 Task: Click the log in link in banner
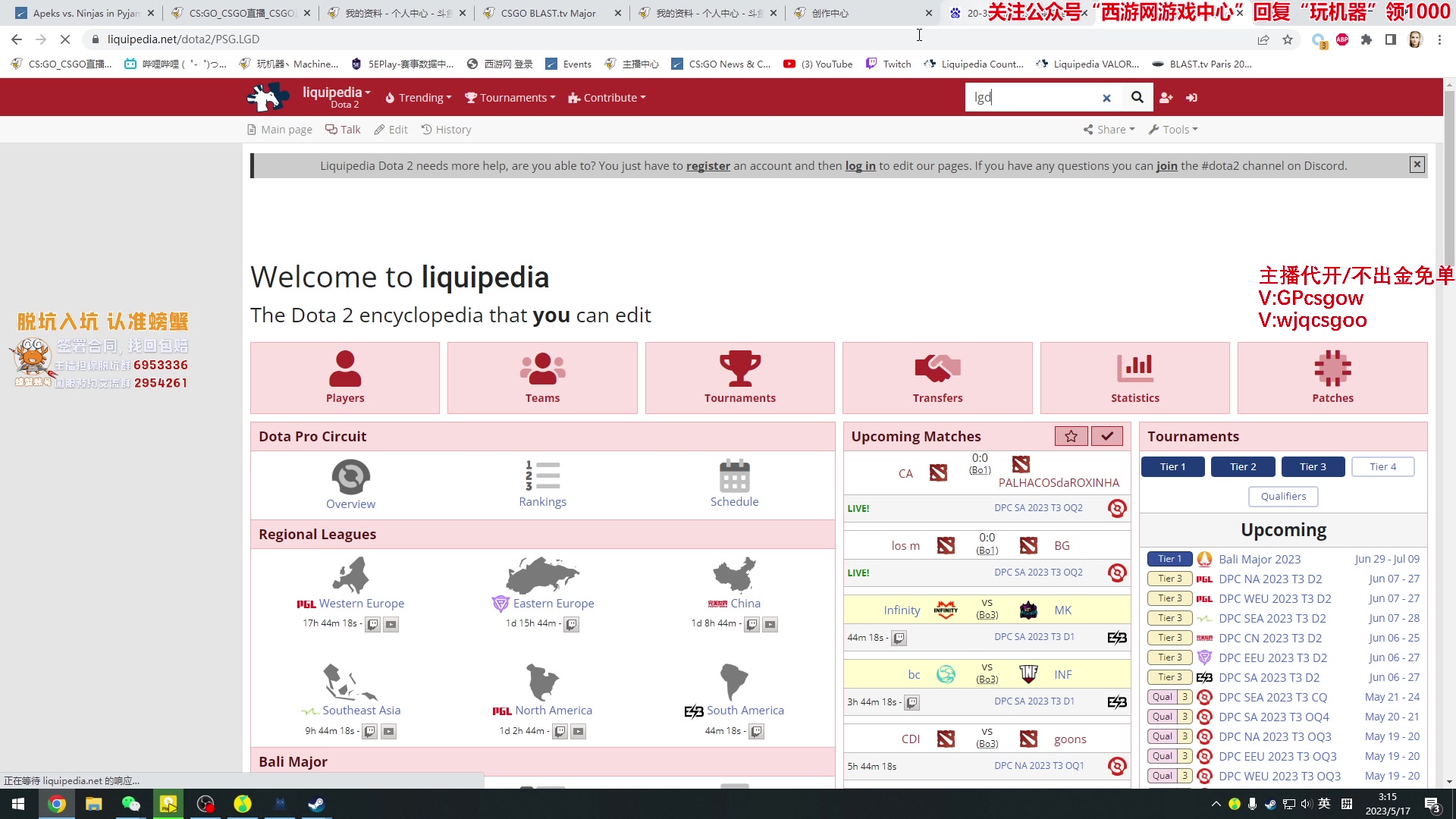point(860,166)
